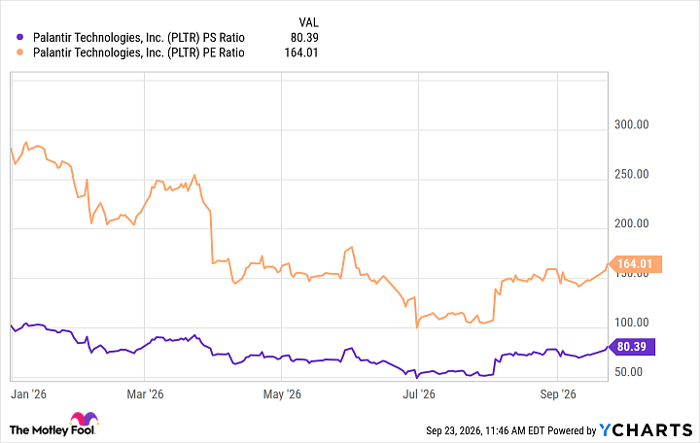
Task: Click The Motley Fool logo
Action: coord(54,424)
